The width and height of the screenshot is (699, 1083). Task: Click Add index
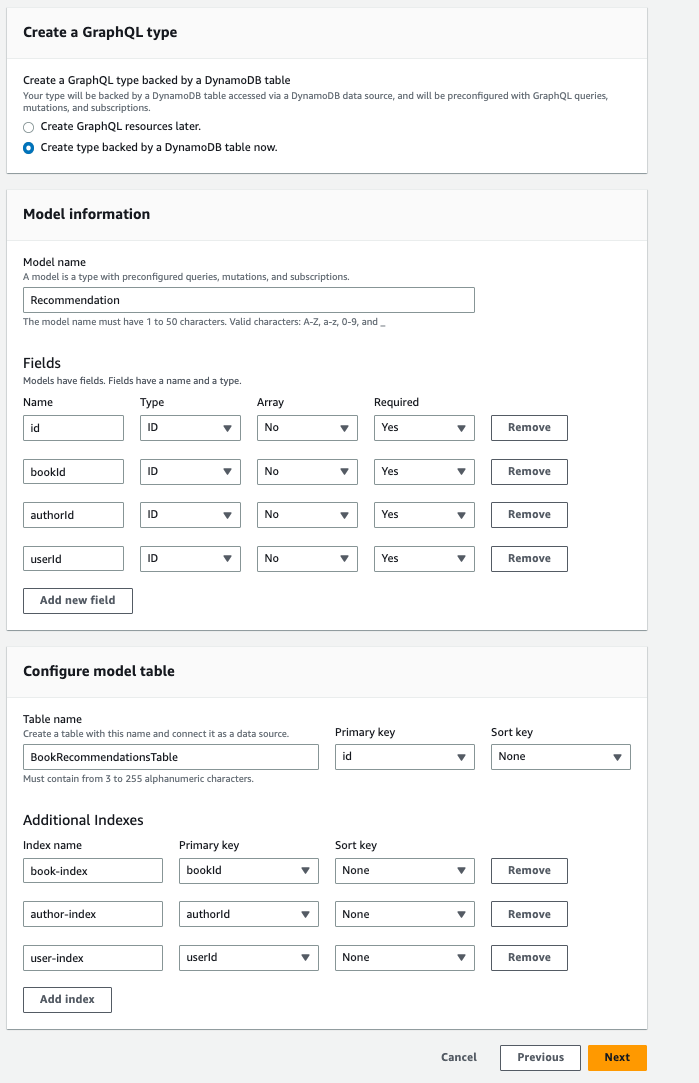point(67,999)
